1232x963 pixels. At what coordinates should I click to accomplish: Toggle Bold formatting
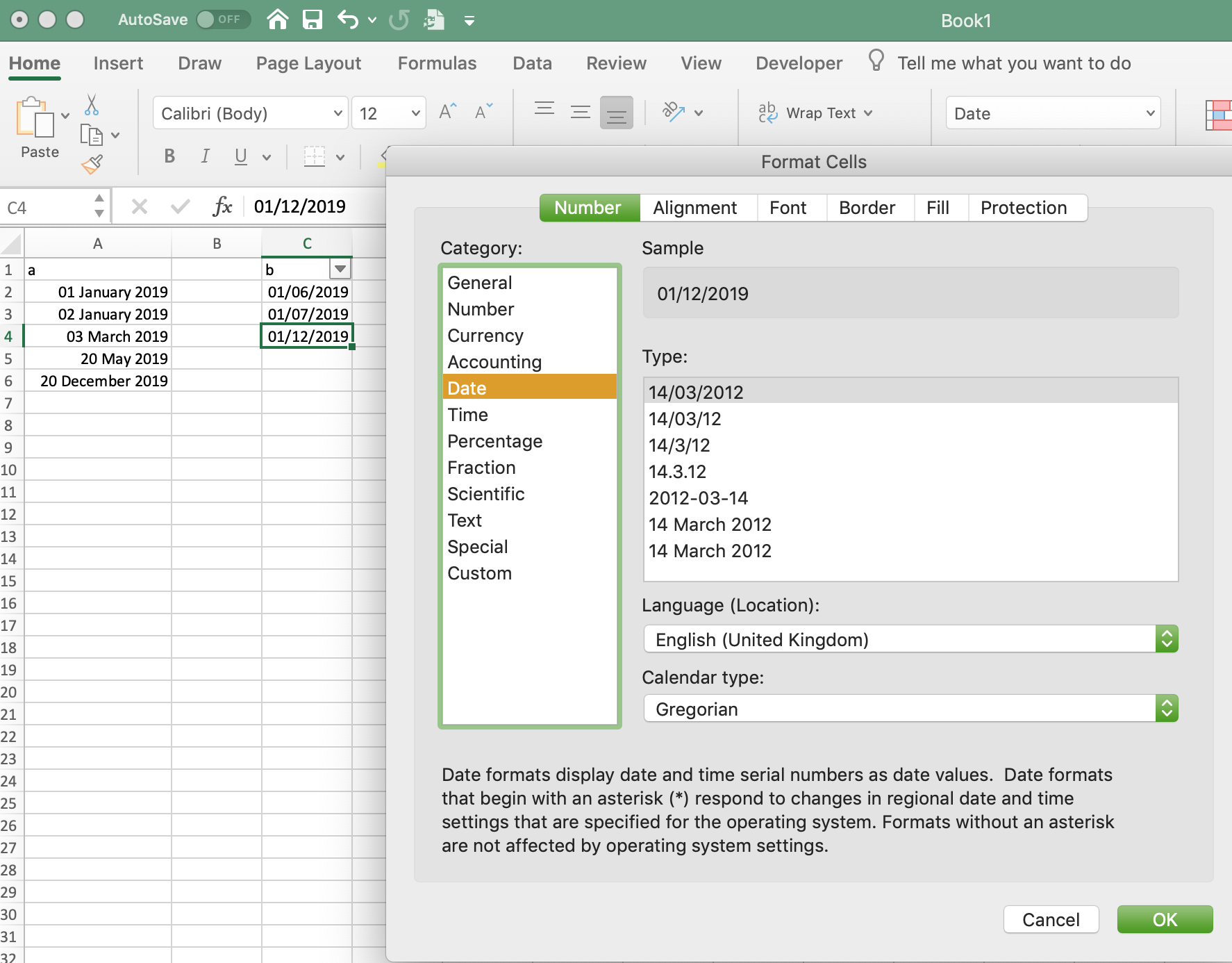169,156
